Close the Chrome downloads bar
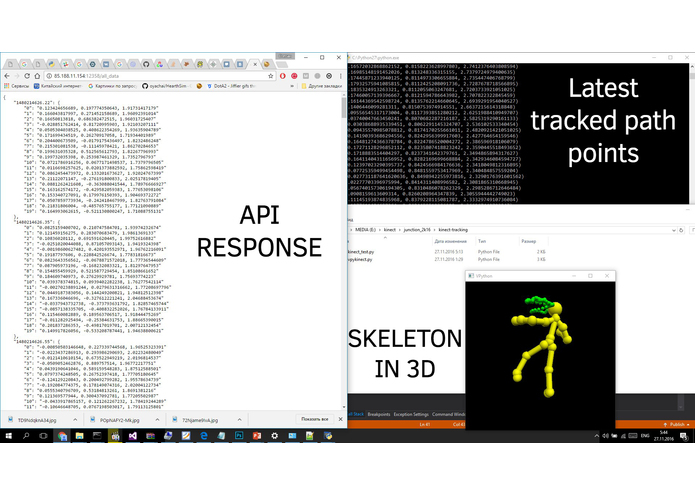 click(340, 419)
